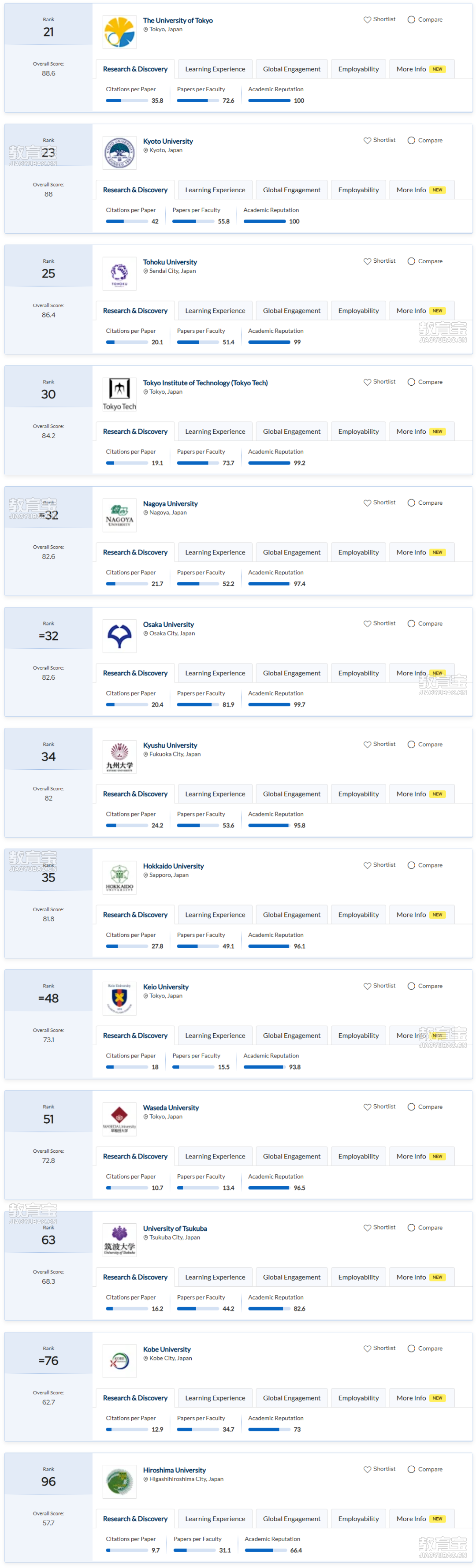Click Global Engagement tab for Waseda University
This screenshot has width=476, height=1568.
pyautogui.click(x=292, y=1157)
